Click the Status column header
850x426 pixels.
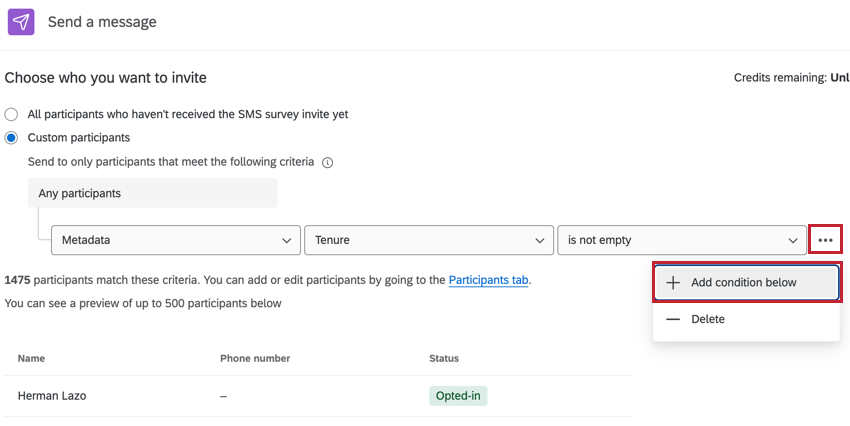coord(444,358)
